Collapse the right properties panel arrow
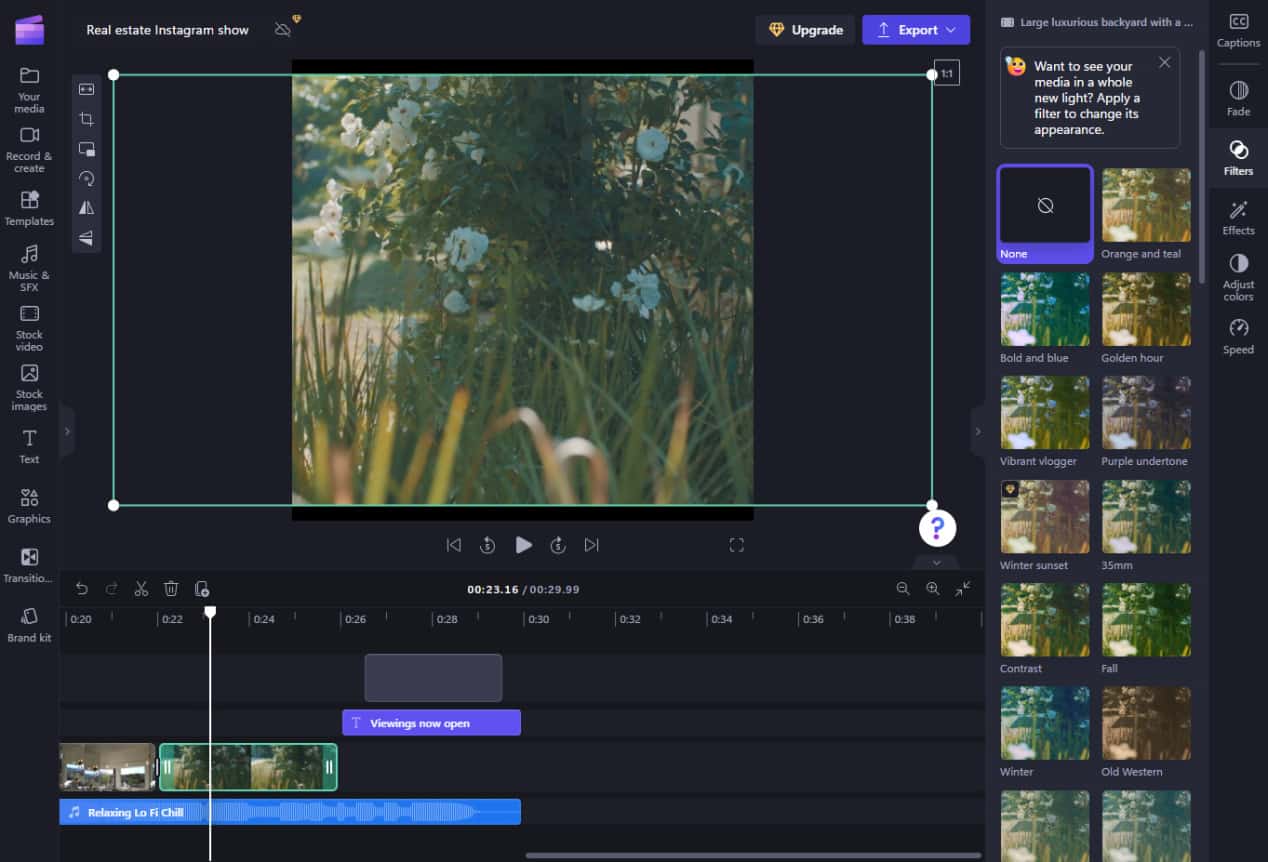Image resolution: width=1268 pixels, height=862 pixels. click(x=978, y=431)
